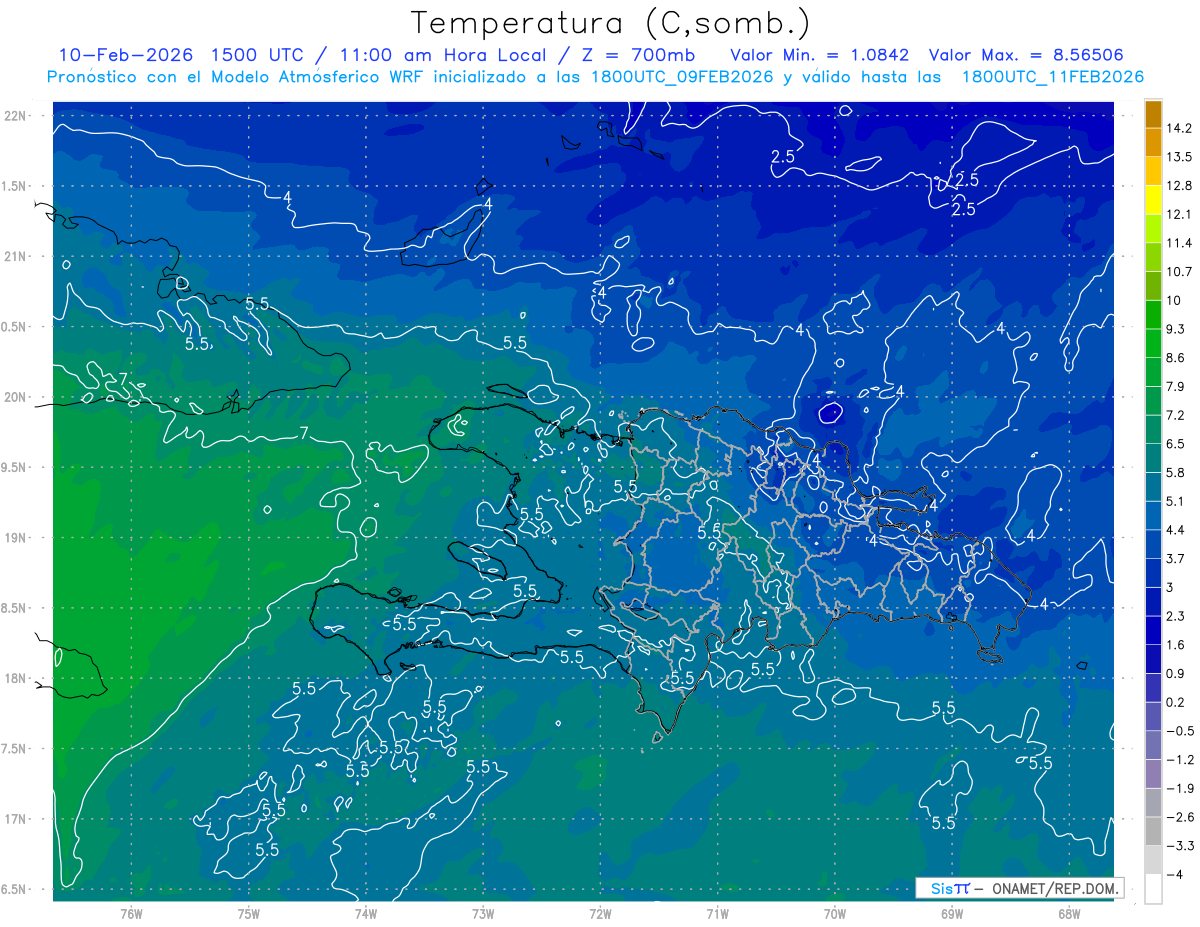Click the 18N latitude axis label
This screenshot has height=927, width=1200.
pyautogui.click(x=16, y=678)
